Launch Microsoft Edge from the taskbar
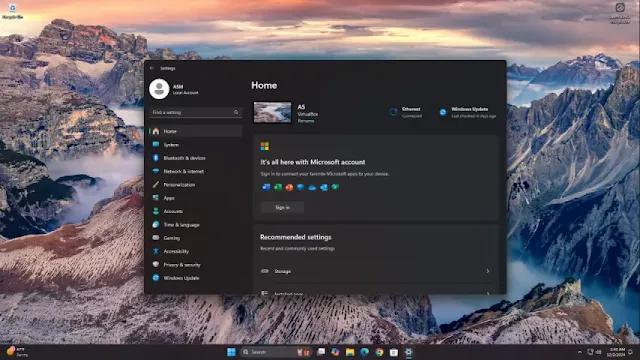Viewport: 640px width, 360px height. click(x=364, y=352)
